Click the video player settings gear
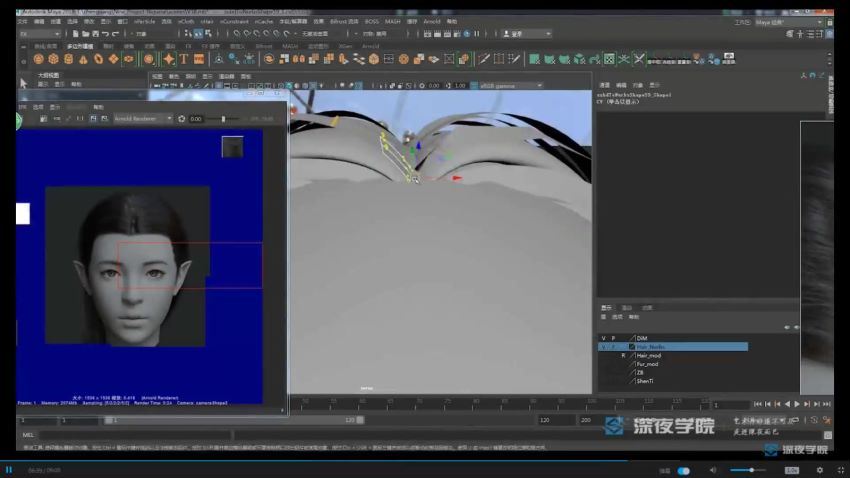 820,470
